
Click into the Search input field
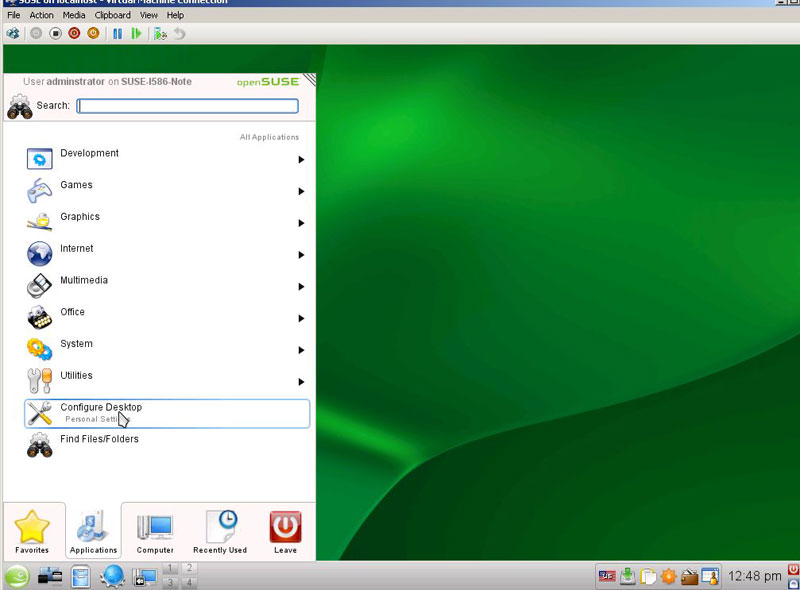point(187,106)
